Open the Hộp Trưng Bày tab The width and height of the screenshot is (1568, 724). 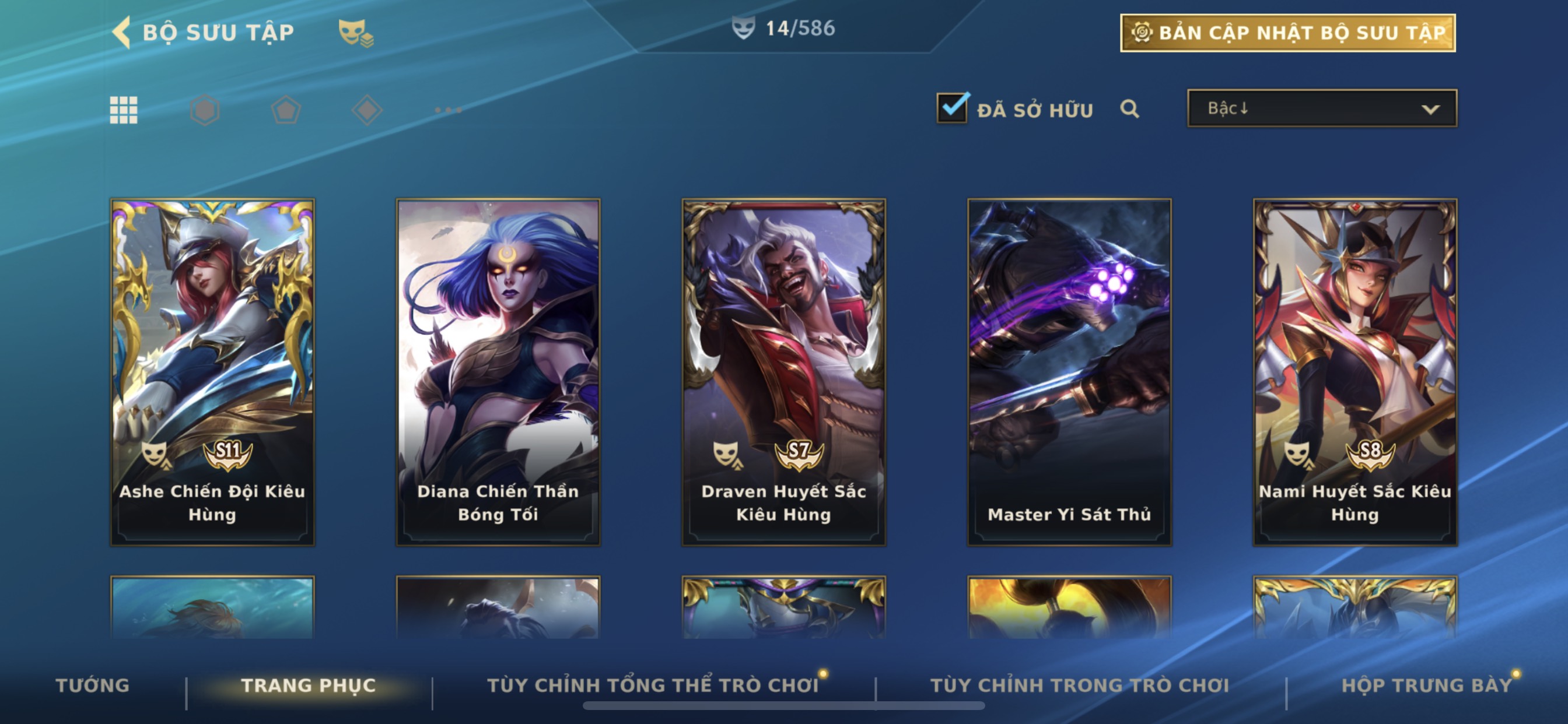pyautogui.click(x=1427, y=685)
